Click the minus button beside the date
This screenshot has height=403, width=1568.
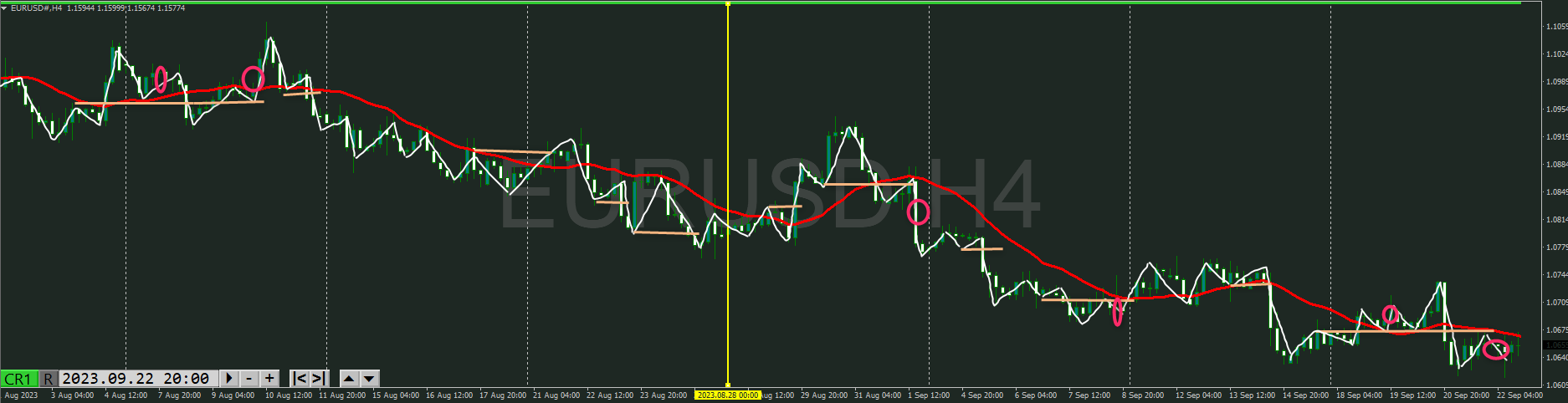coord(249,379)
